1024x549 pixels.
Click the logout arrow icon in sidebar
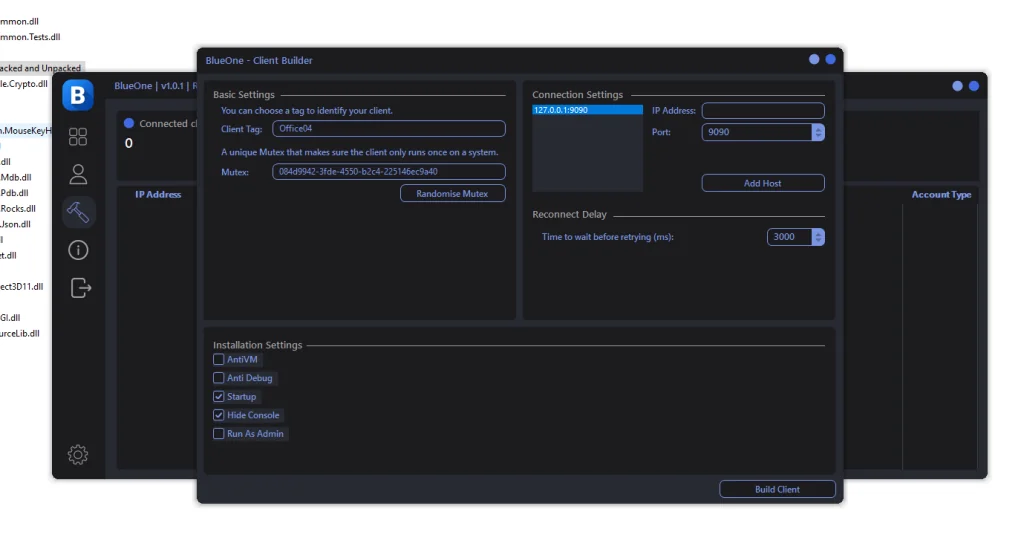pos(80,288)
